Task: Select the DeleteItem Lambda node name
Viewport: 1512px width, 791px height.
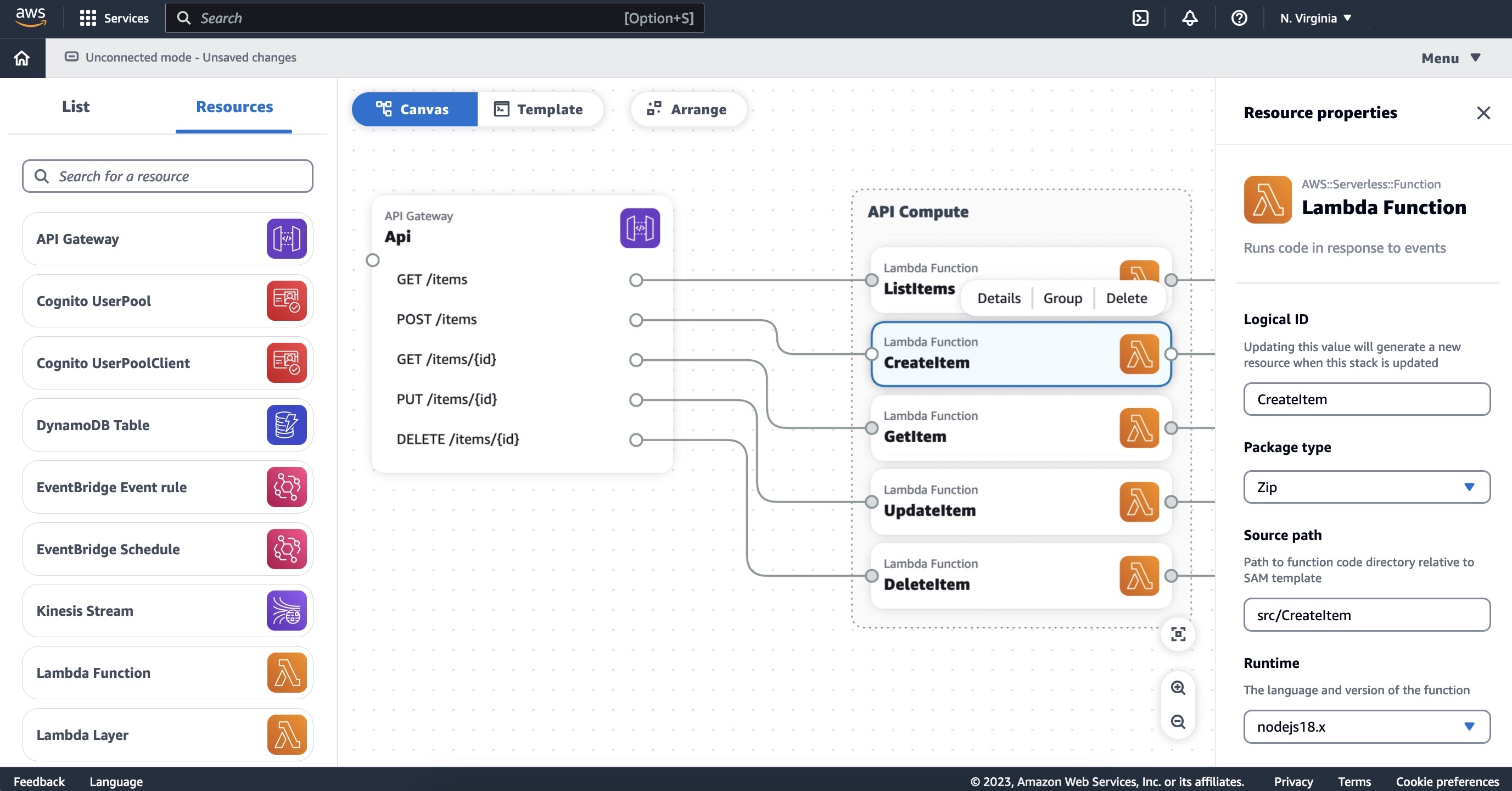Action: (926, 585)
